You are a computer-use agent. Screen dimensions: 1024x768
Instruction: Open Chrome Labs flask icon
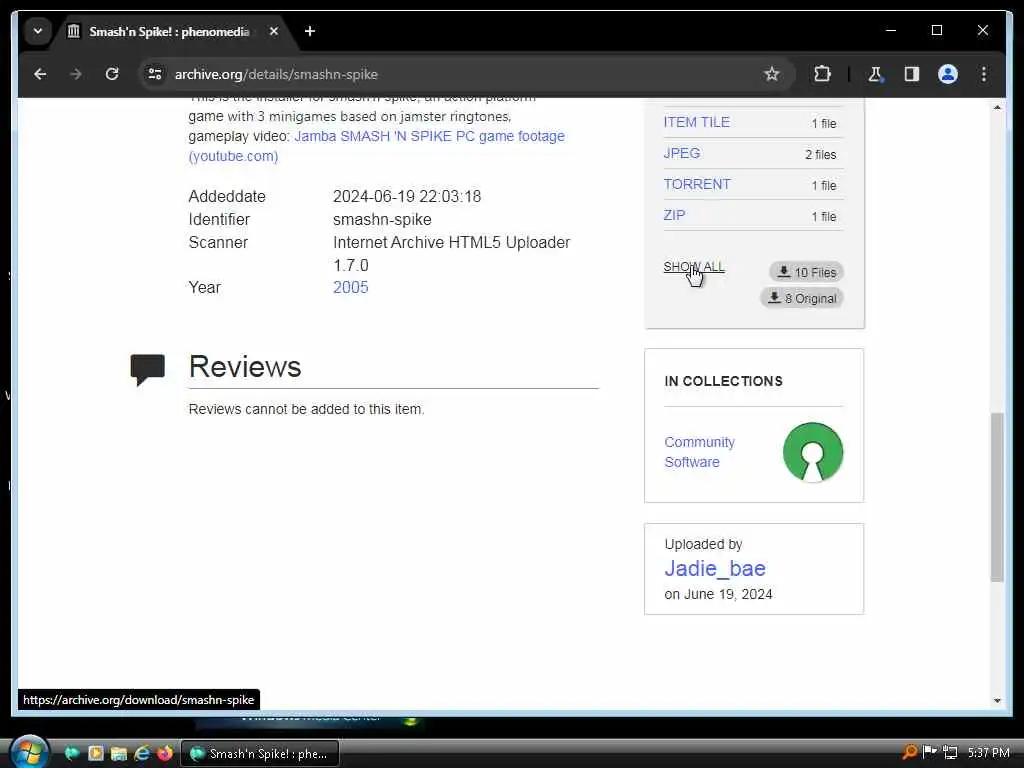(875, 74)
